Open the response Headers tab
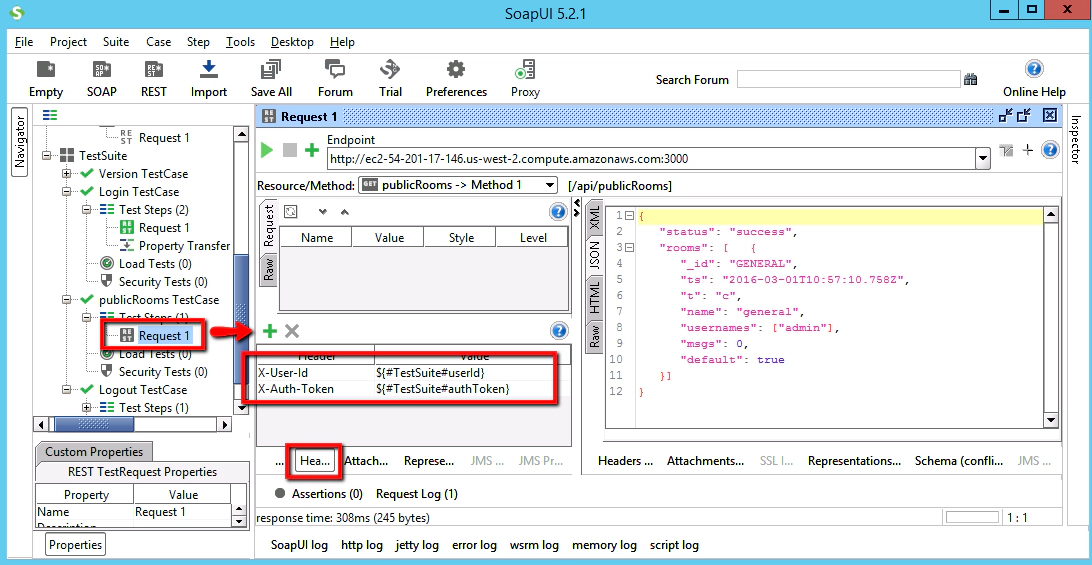Viewport: 1092px width, 565px height. click(625, 460)
